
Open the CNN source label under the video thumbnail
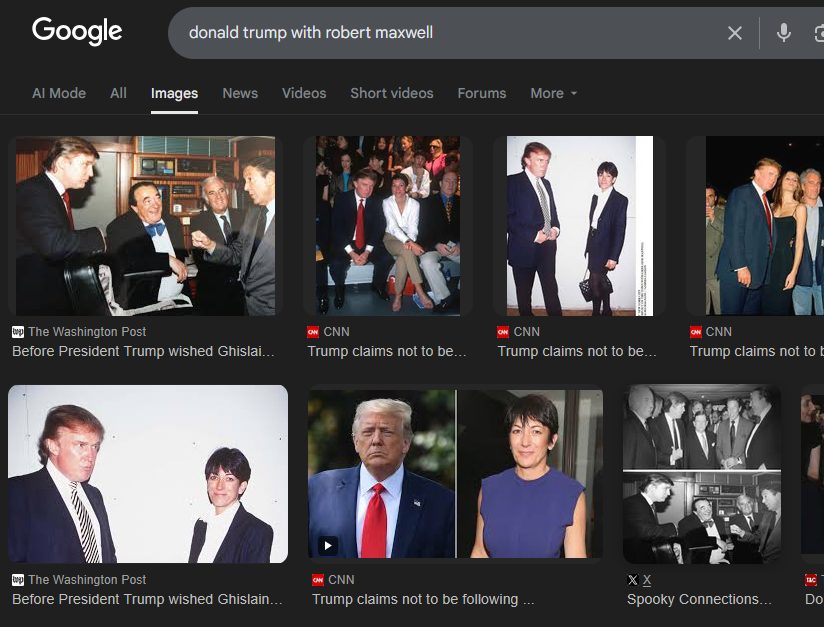point(341,580)
